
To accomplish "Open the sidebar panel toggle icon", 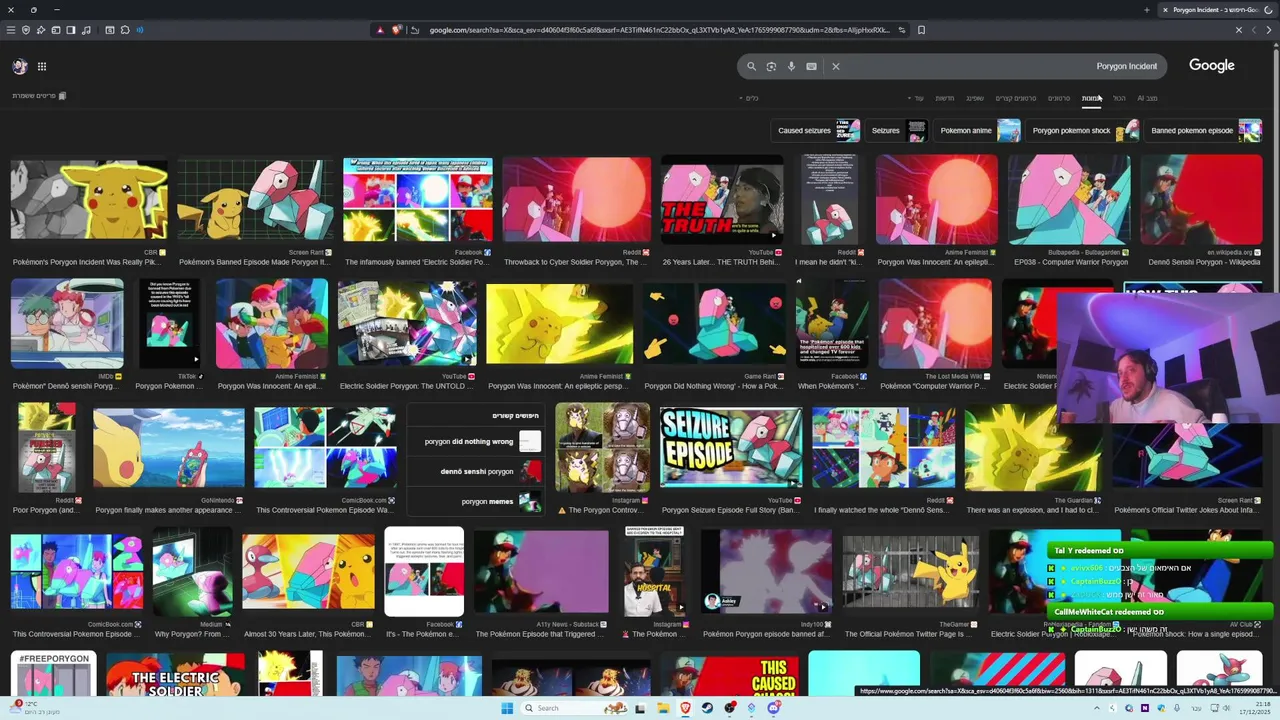I will (x=71, y=30).
